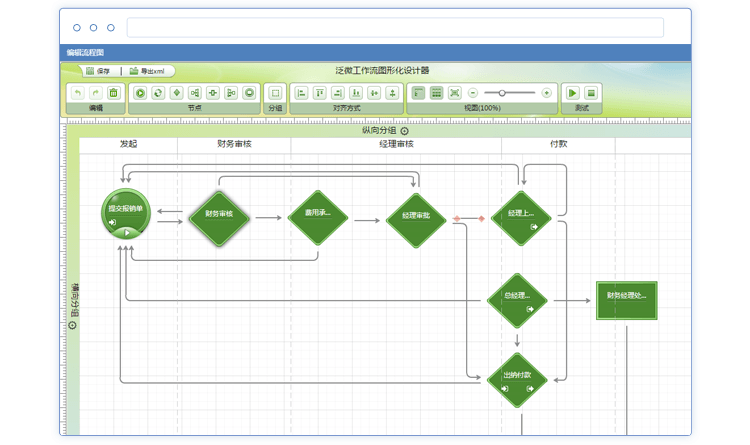Select the 提交报销单 start node
The height and width of the screenshot is (445, 750).
(126, 213)
